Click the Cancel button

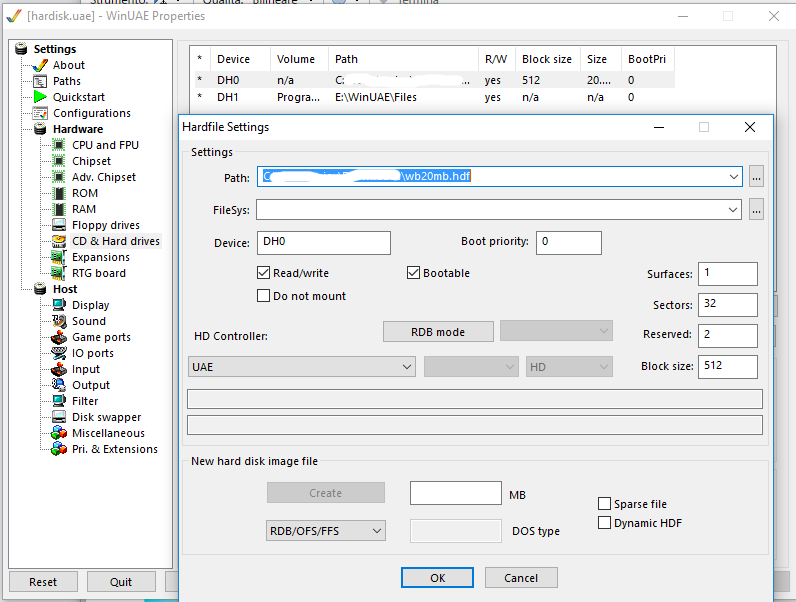[521, 578]
